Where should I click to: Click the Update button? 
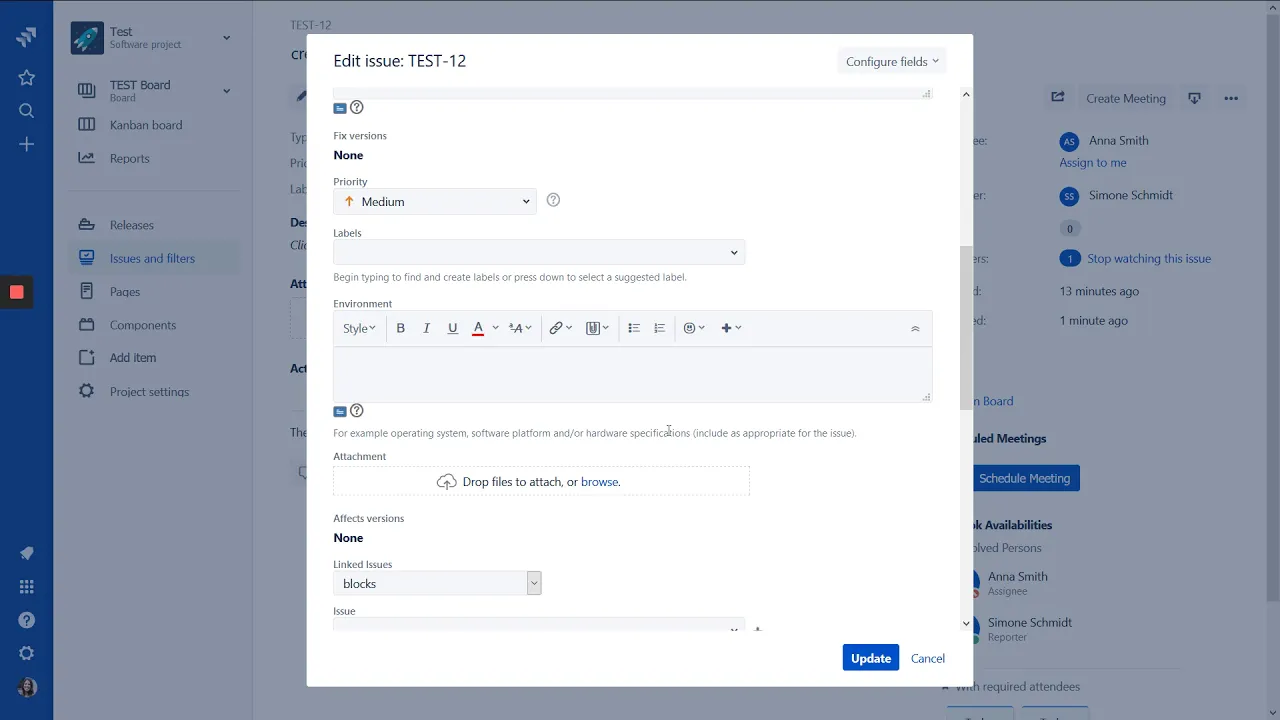(871, 658)
